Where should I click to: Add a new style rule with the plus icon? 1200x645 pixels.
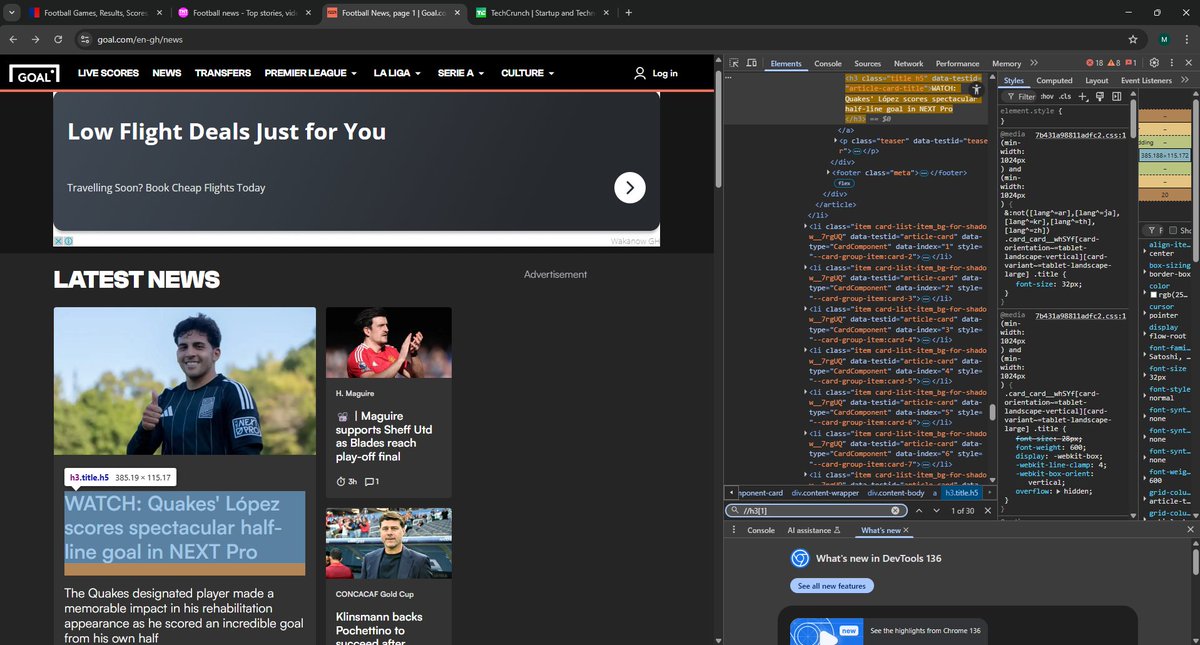click(1083, 96)
